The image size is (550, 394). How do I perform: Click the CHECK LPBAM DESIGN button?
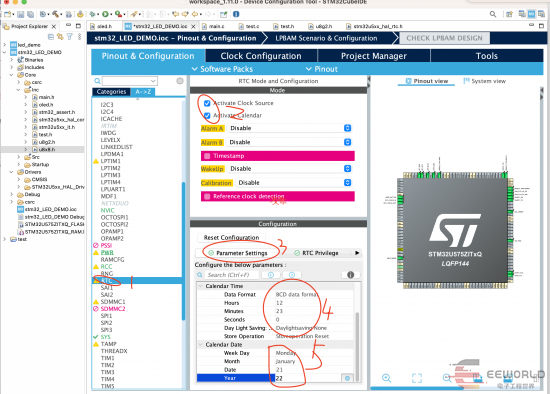coord(444,38)
